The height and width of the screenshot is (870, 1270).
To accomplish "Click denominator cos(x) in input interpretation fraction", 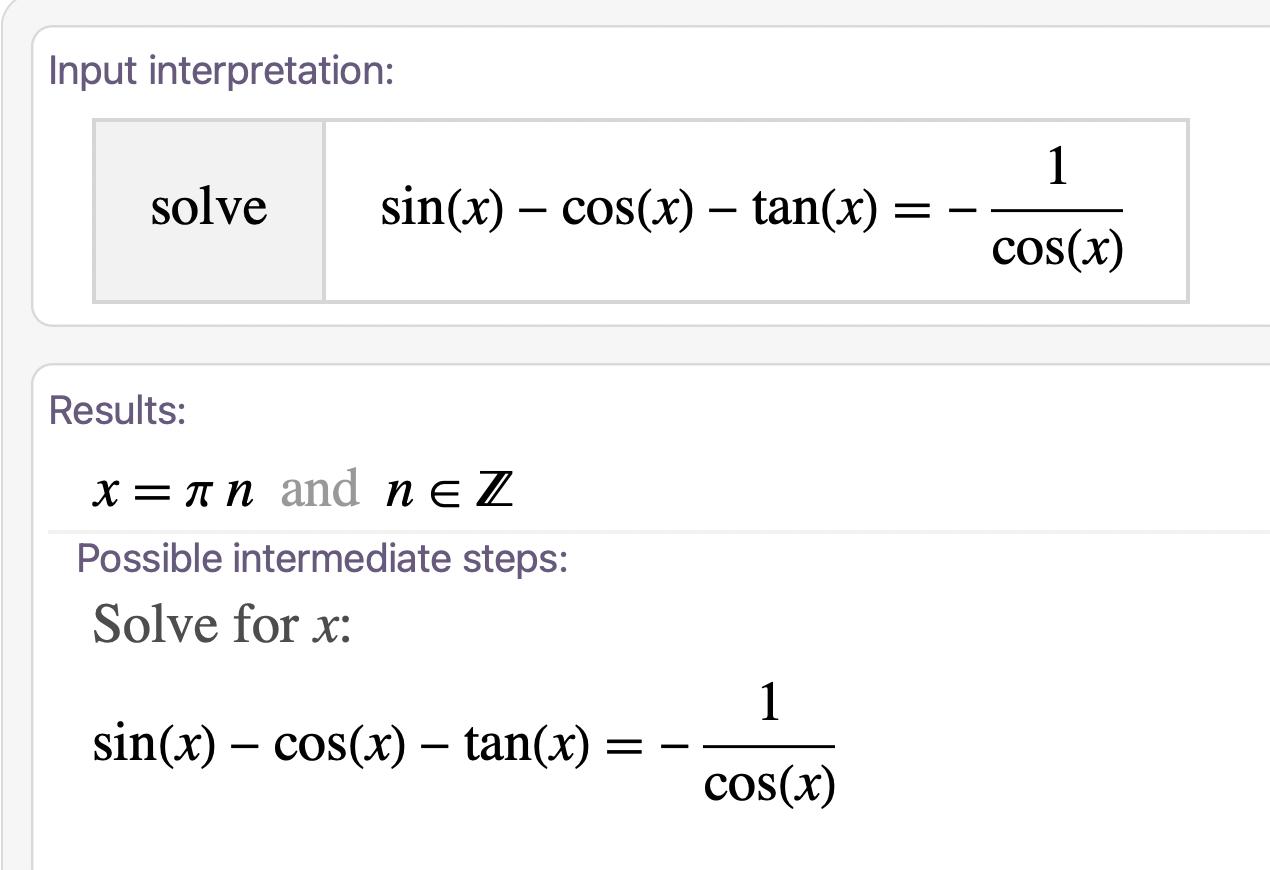I will (1057, 248).
